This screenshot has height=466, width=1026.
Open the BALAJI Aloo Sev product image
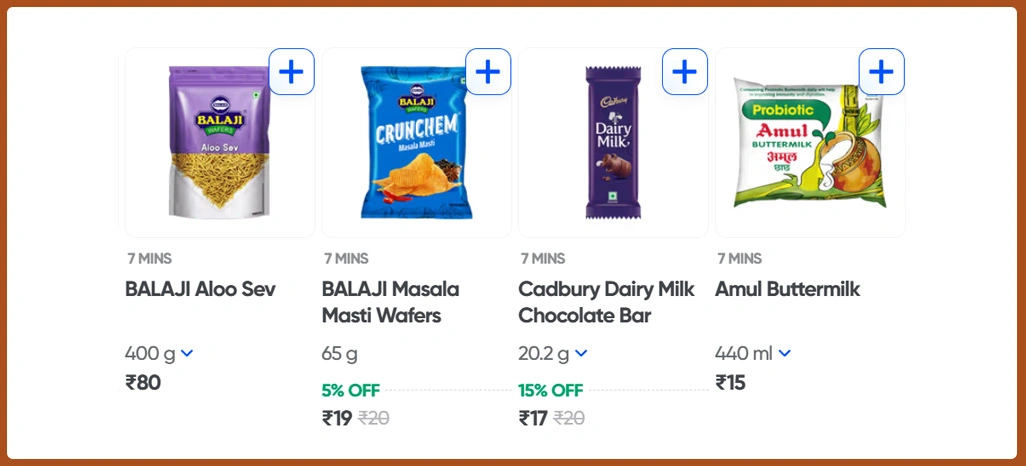pos(218,142)
